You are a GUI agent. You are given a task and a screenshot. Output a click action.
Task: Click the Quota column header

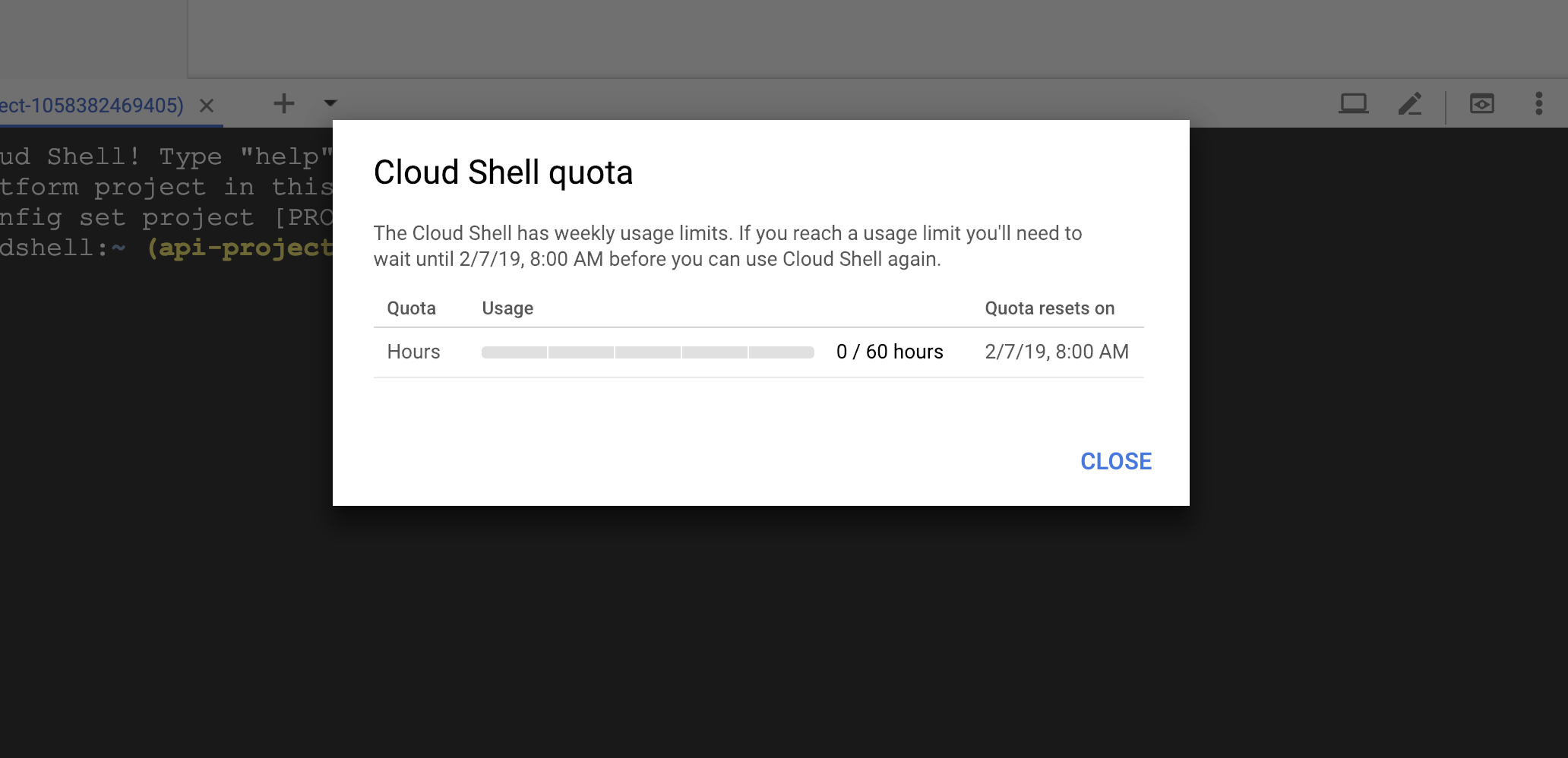[411, 308]
